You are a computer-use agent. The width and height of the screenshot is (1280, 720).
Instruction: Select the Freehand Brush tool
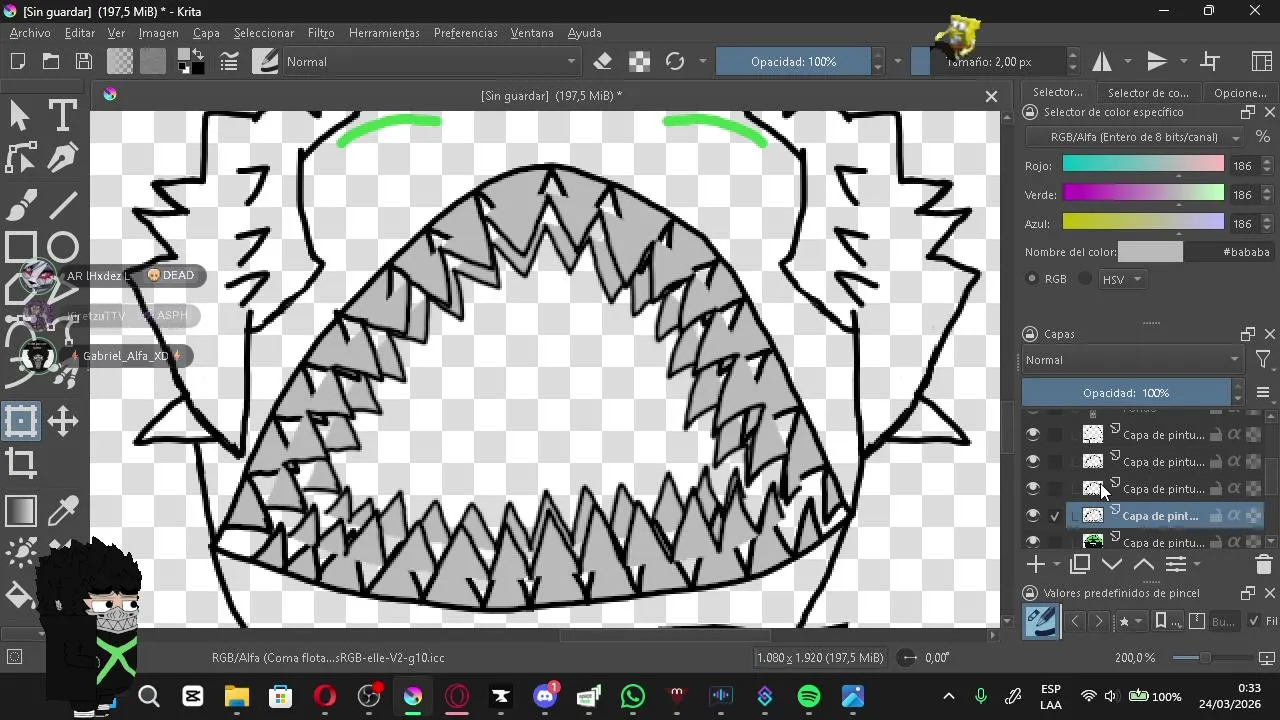(x=20, y=204)
